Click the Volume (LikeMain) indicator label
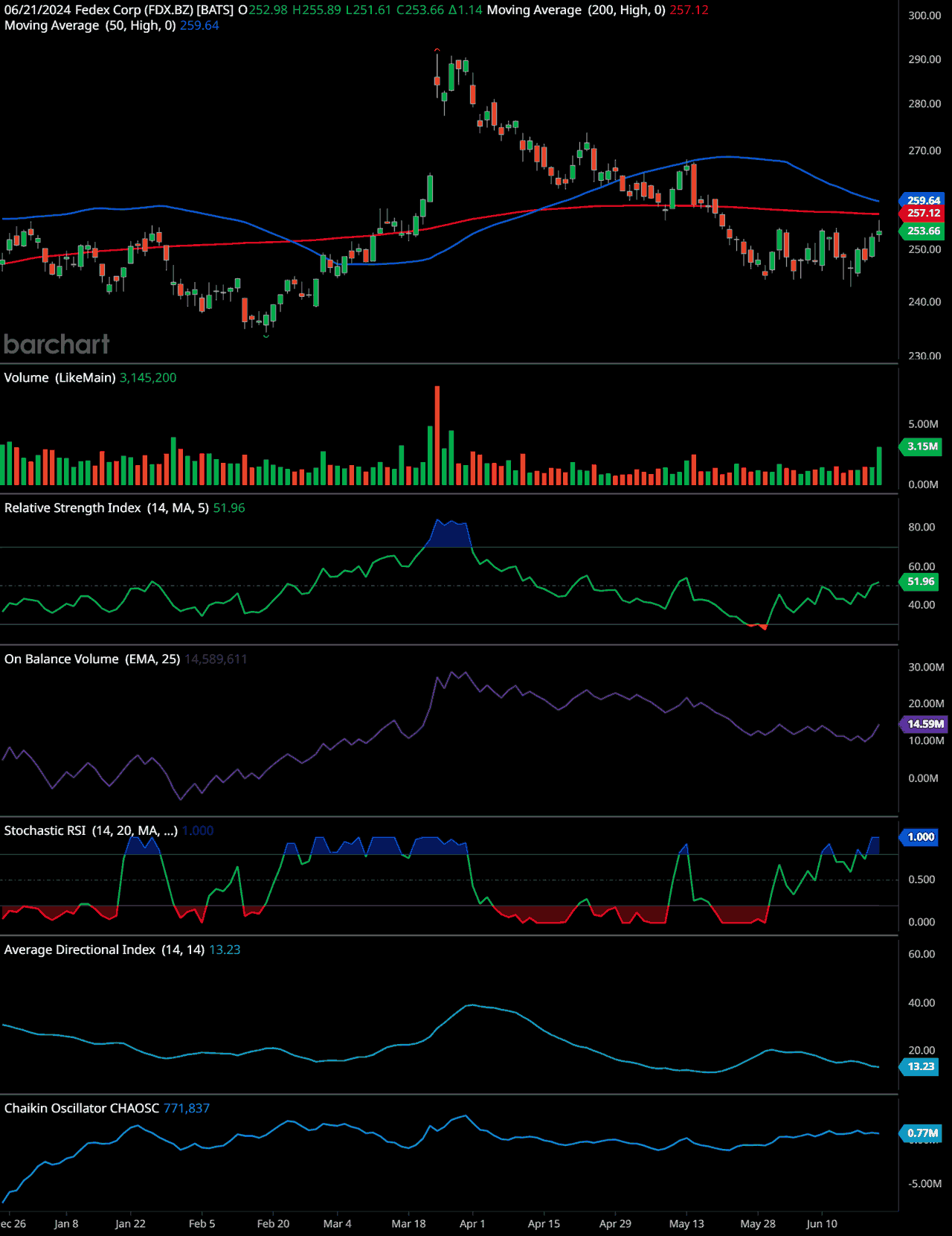The image size is (952, 1236). coord(59,378)
